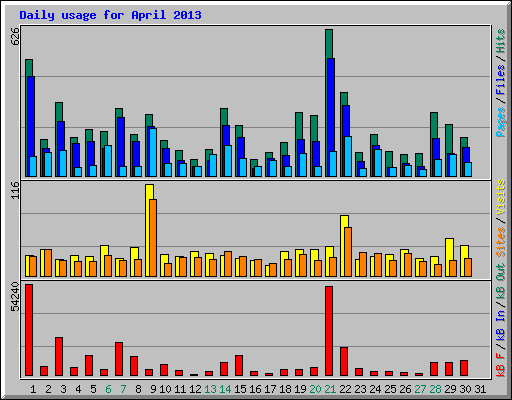Click day 12 on the x-axis
Viewport: 512px width, 400px height.
click(x=195, y=389)
